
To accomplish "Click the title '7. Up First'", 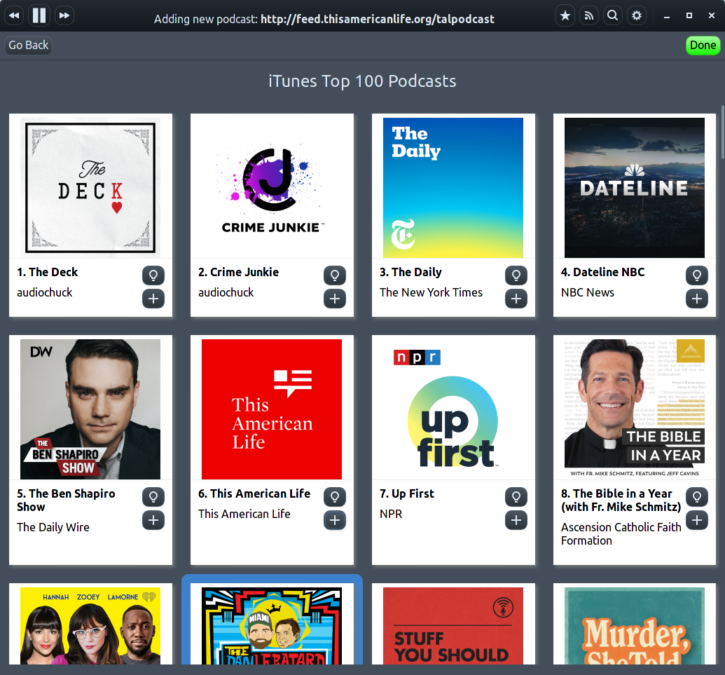I will 407,494.
